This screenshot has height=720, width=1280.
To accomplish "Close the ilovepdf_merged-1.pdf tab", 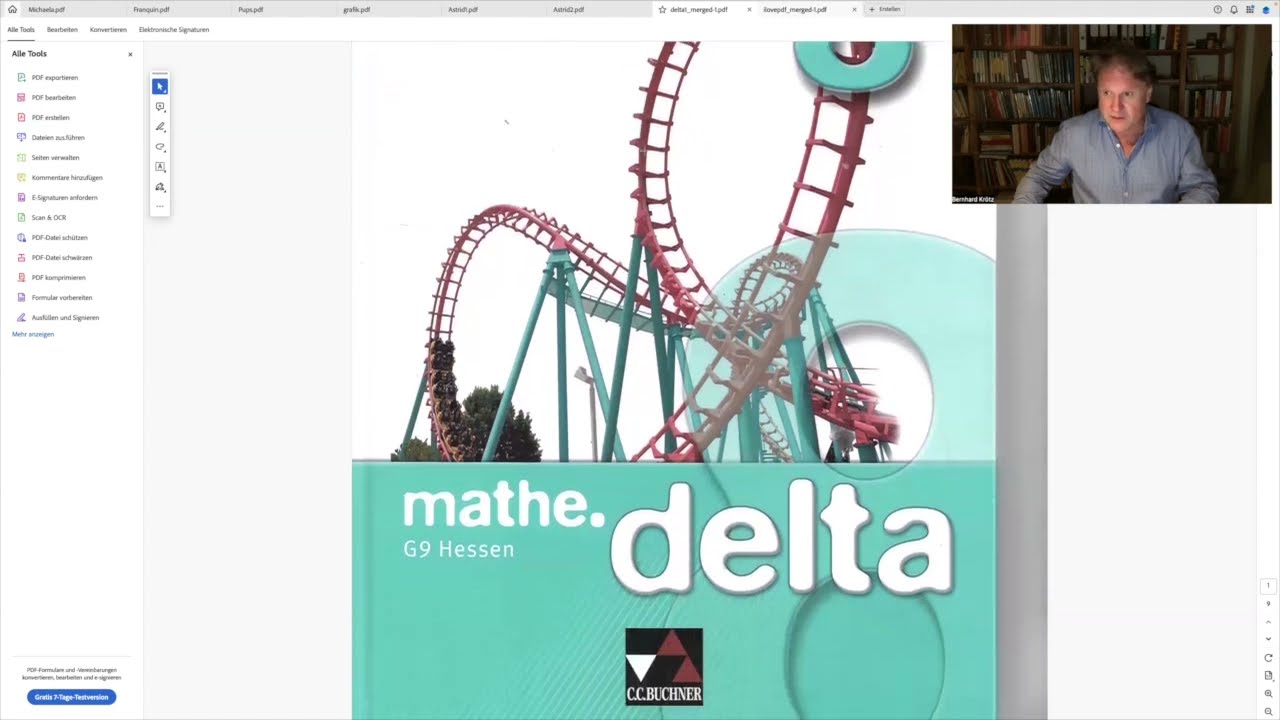I will pyautogui.click(x=854, y=9).
